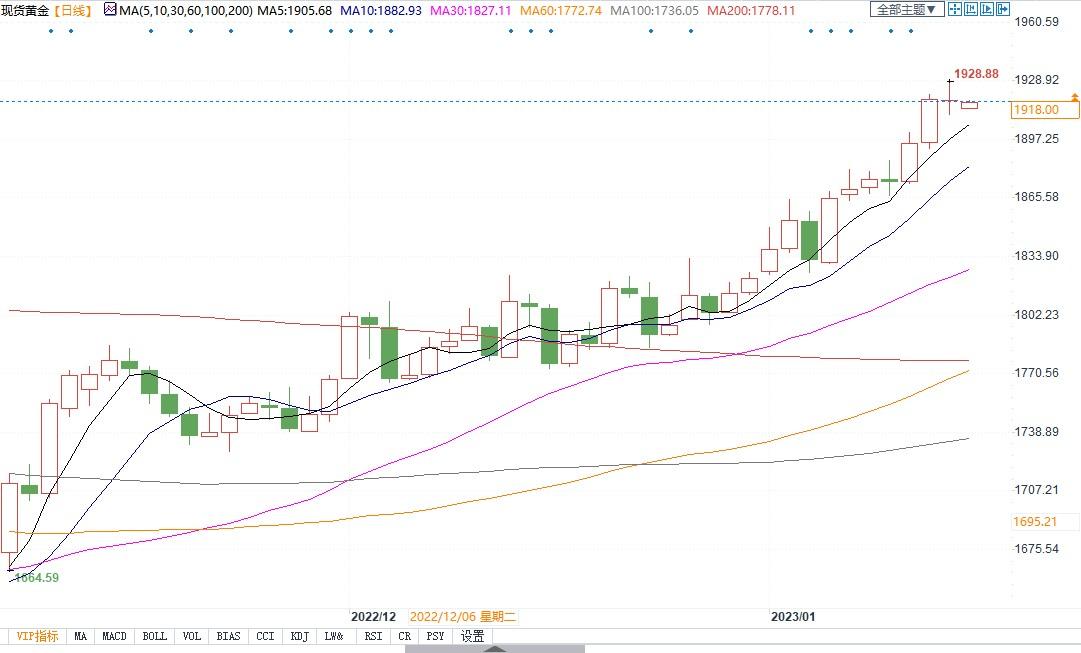Open the VIP指标 tab
This screenshot has width=1081, height=653.
[x=37, y=636]
